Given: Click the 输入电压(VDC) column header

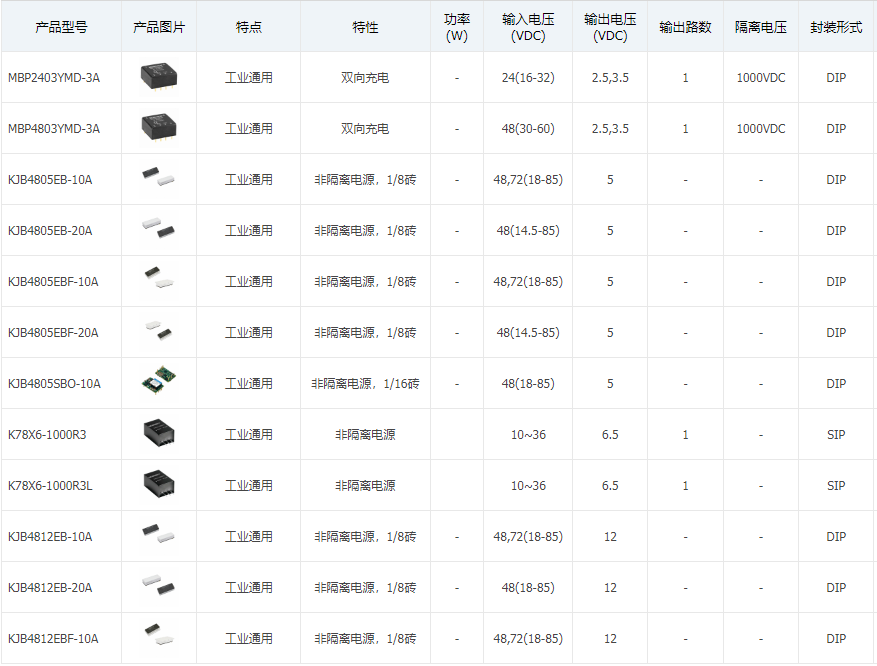Looking at the screenshot, I should click(x=528, y=27).
